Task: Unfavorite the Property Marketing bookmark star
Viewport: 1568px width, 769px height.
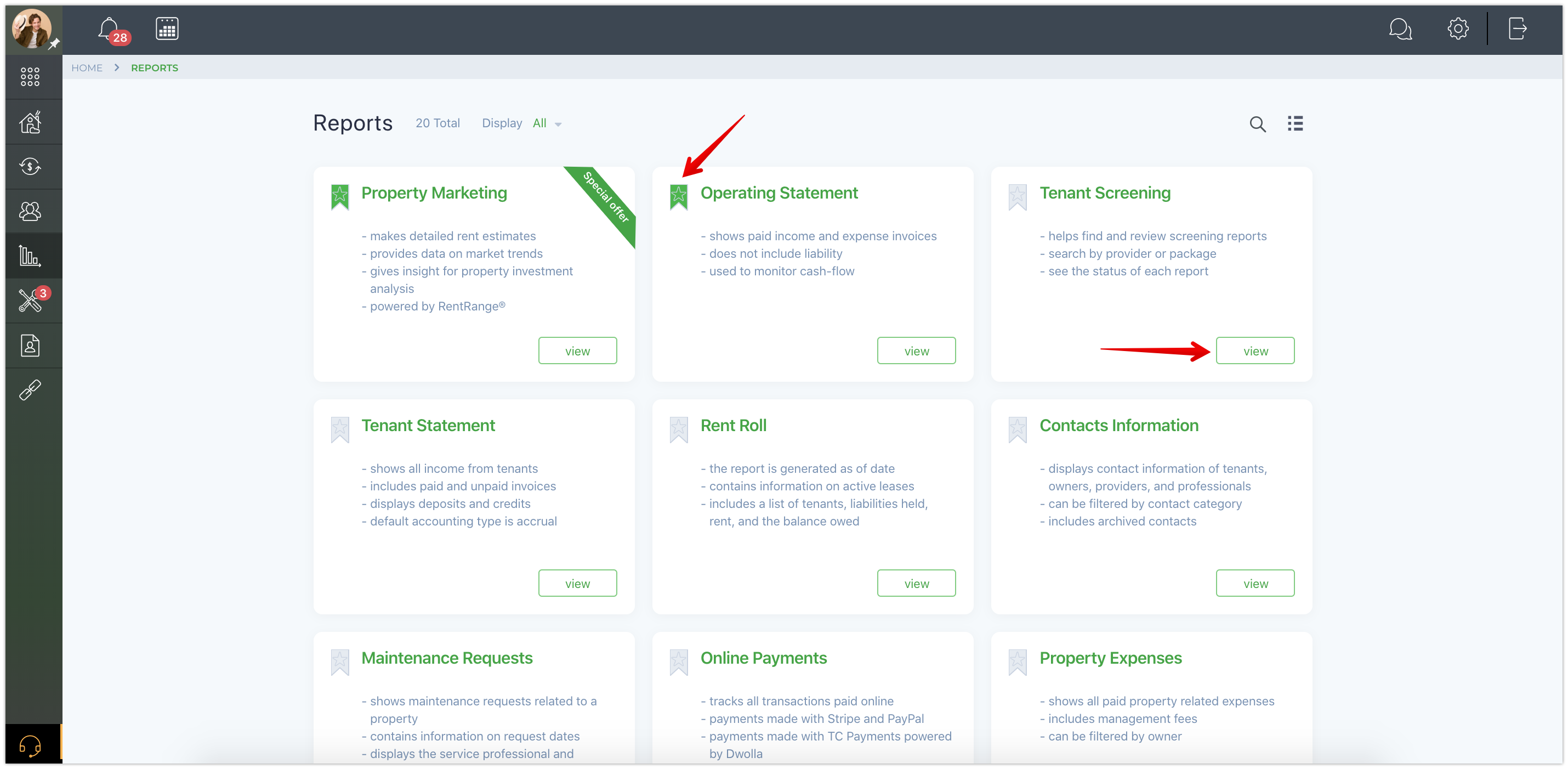Action: [340, 197]
